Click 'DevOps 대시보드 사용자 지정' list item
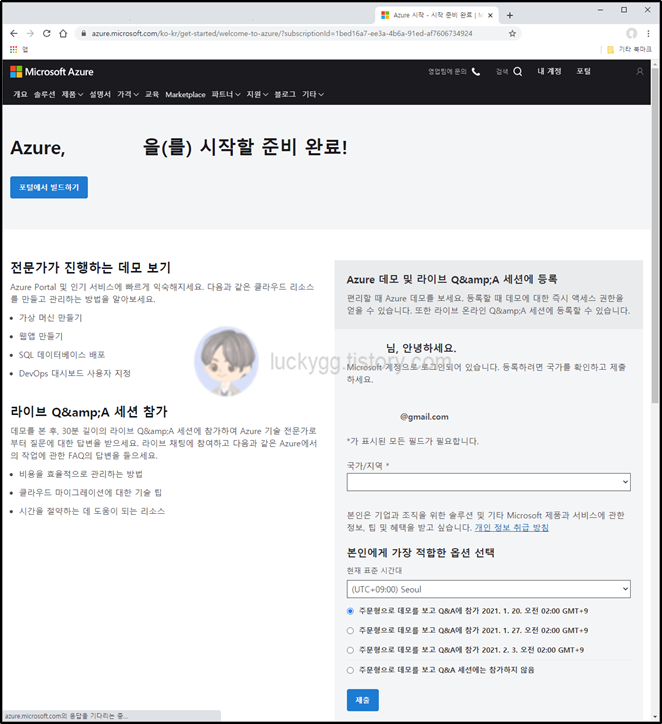This screenshot has width=662, height=724. pos(75,373)
